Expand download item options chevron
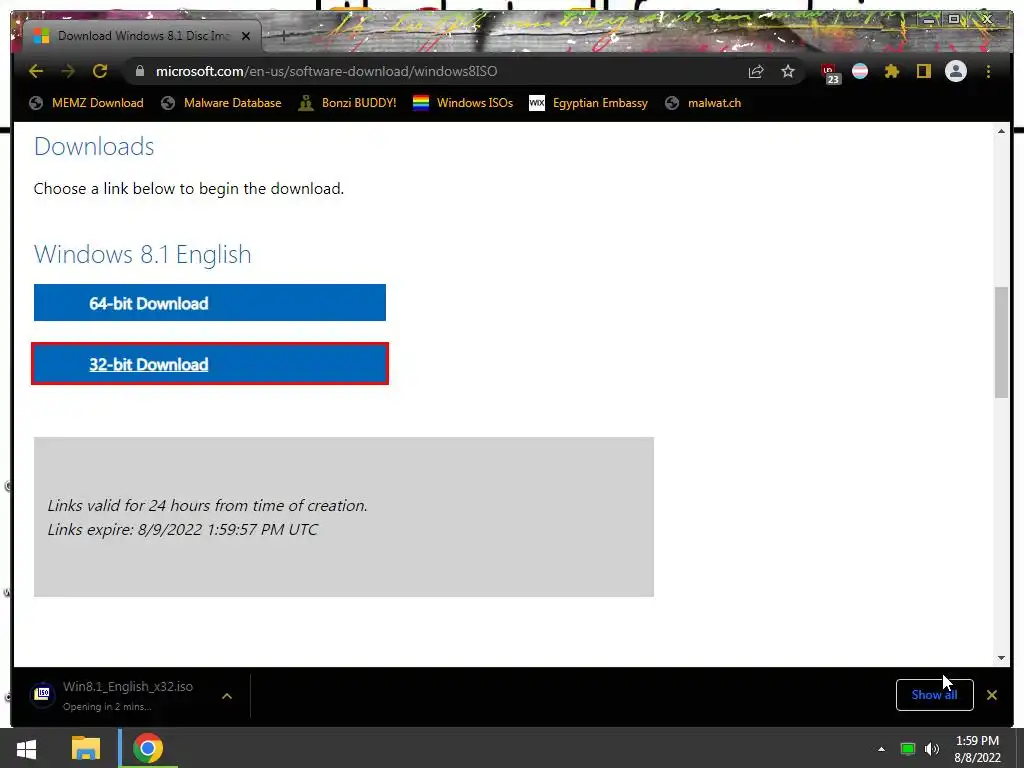This screenshot has width=1024, height=768. (227, 696)
